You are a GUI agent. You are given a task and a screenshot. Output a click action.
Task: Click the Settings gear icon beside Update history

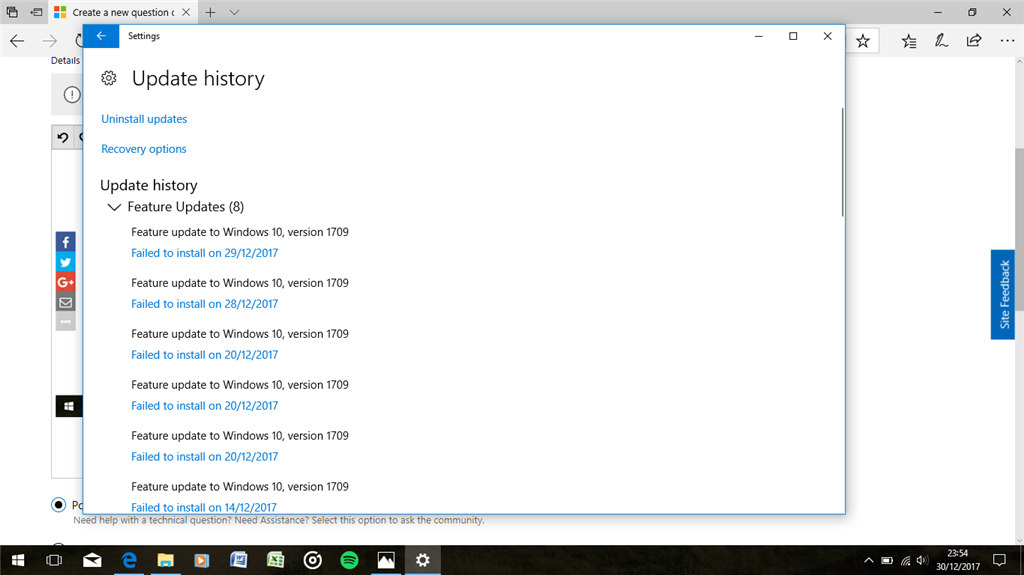point(109,78)
